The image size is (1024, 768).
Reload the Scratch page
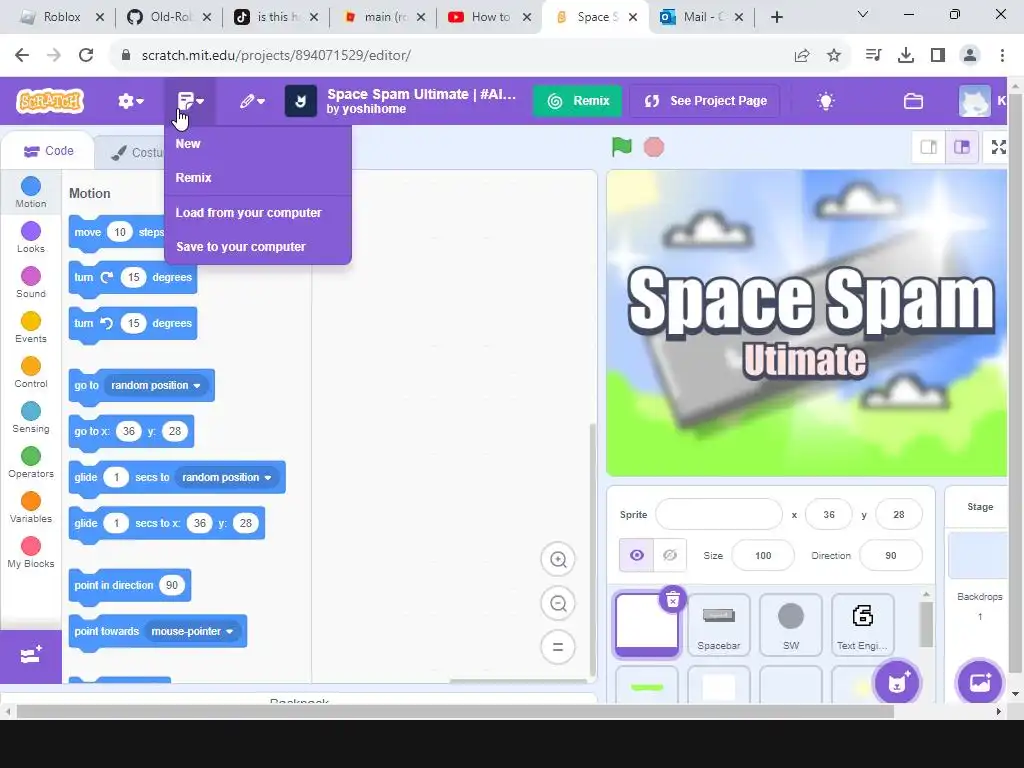(86, 56)
